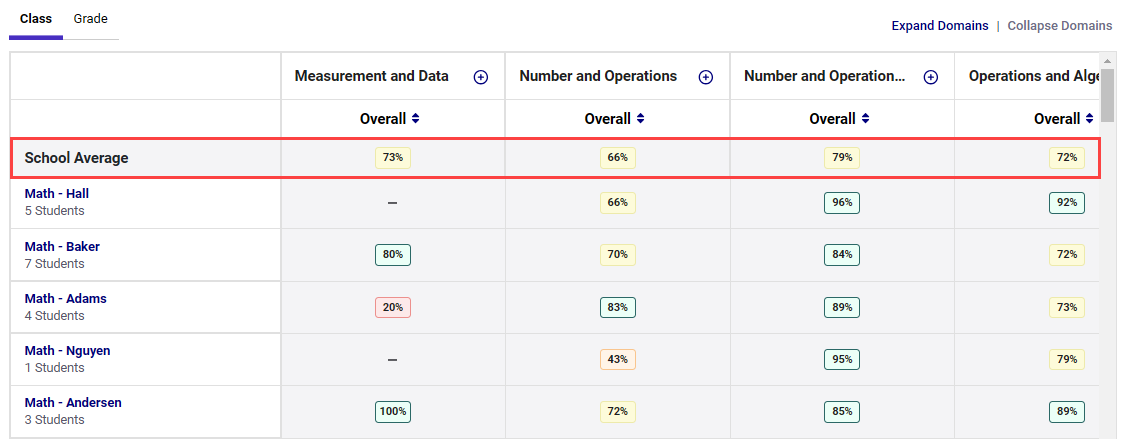Image resolution: width=1125 pixels, height=439 pixels.
Task: Open the Math - Hall class
Action: point(57,194)
